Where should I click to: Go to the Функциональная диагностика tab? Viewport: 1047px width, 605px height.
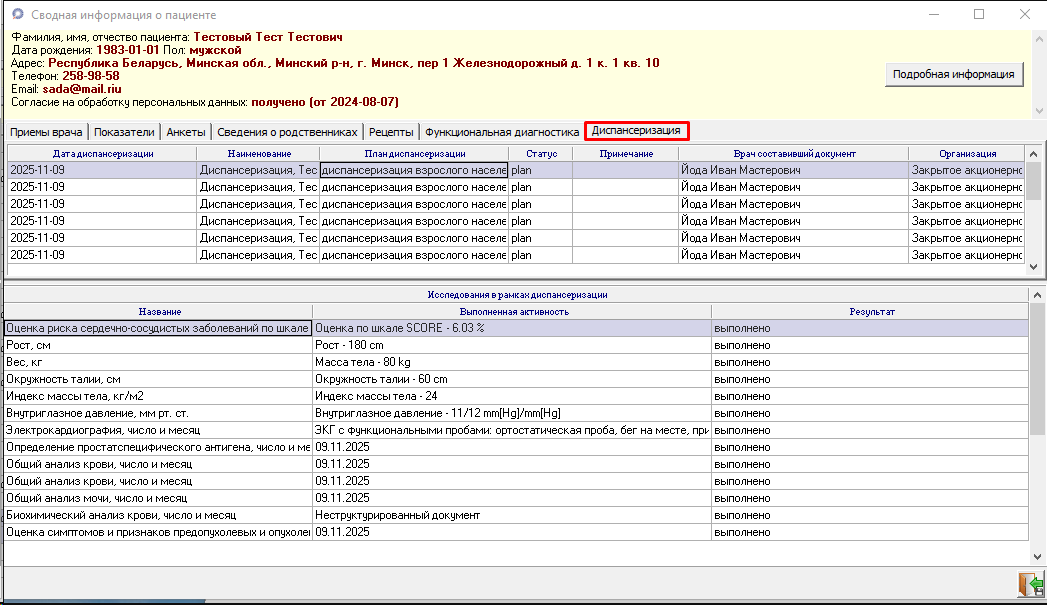[502, 132]
